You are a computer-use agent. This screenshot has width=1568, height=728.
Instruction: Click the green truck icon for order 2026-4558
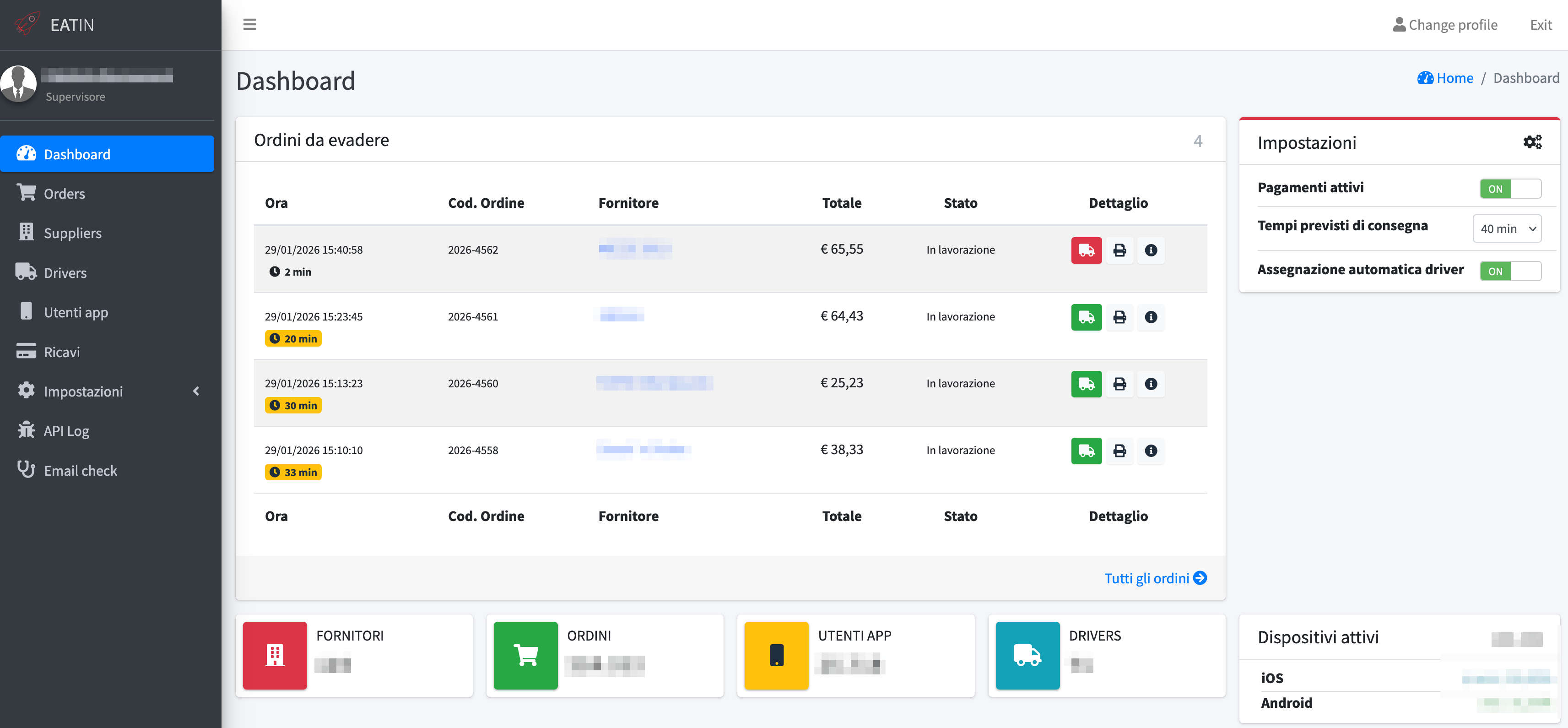(1087, 451)
